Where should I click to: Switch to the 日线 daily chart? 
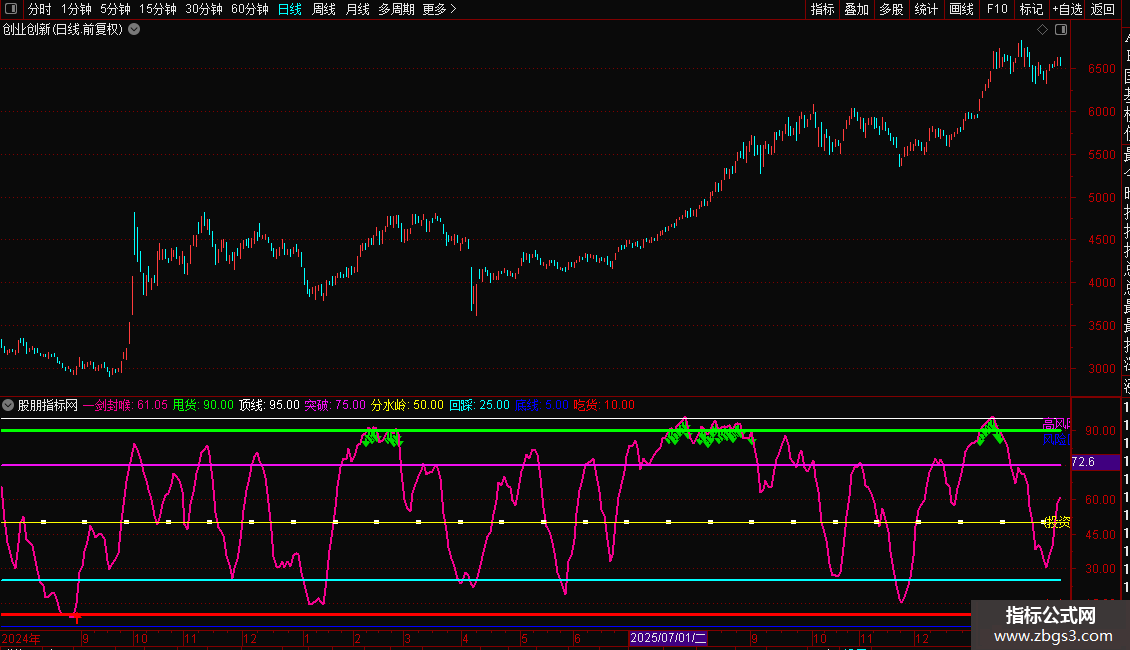click(290, 9)
